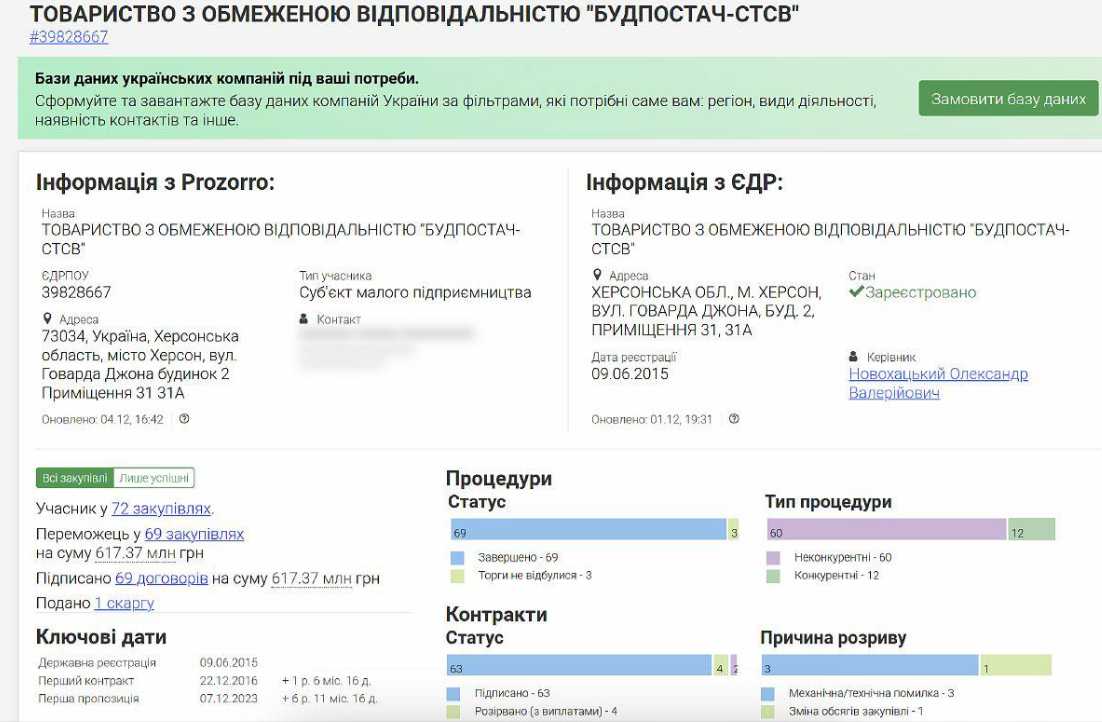Viewport: 1102px width, 722px height.
Task: Click the blue contracts bar segment showing 63
Action: point(579,665)
